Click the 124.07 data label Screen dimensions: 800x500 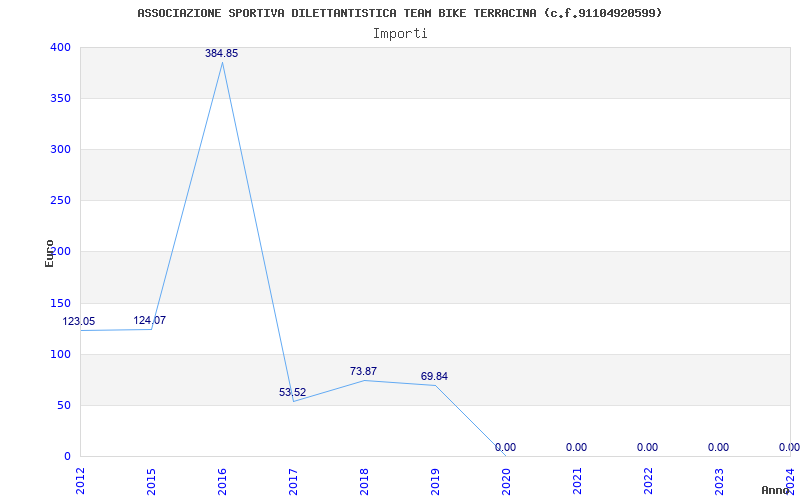pos(149,320)
